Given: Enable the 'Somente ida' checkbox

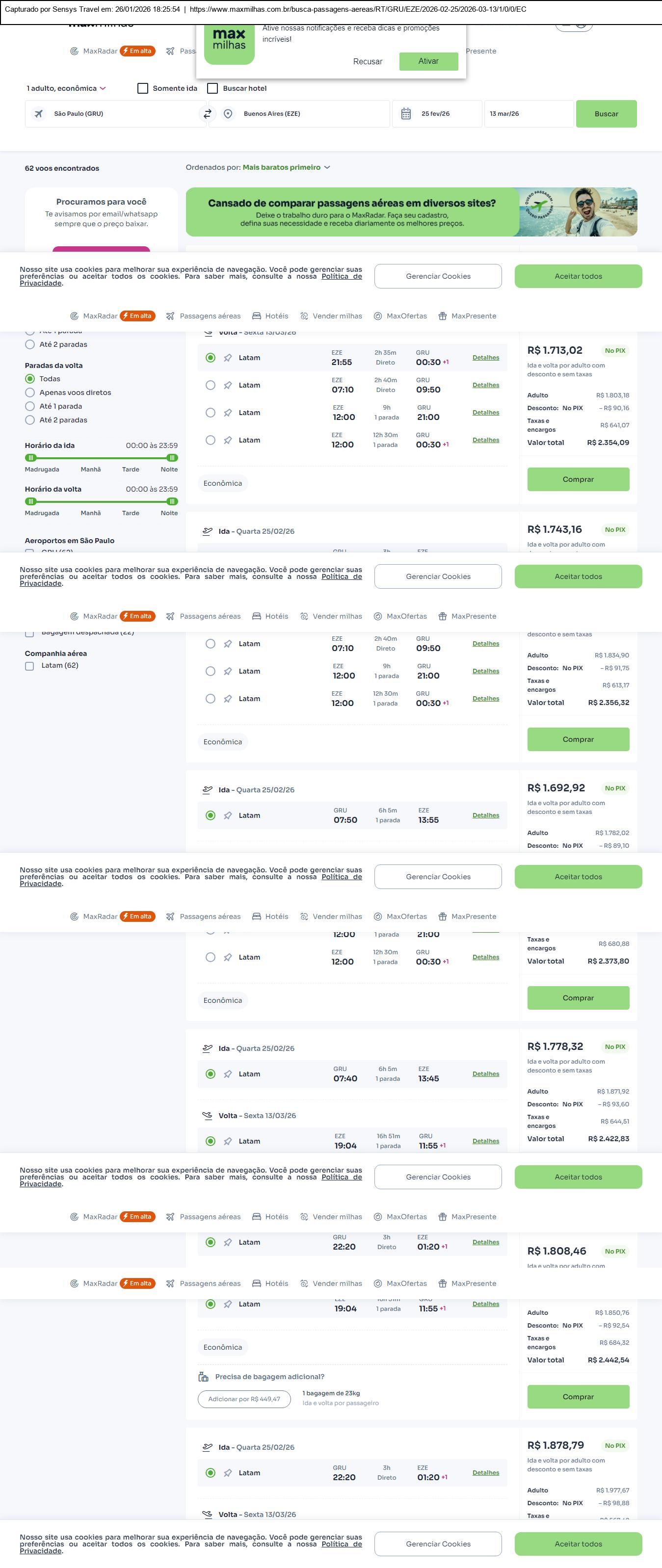Looking at the screenshot, I should 143,88.
